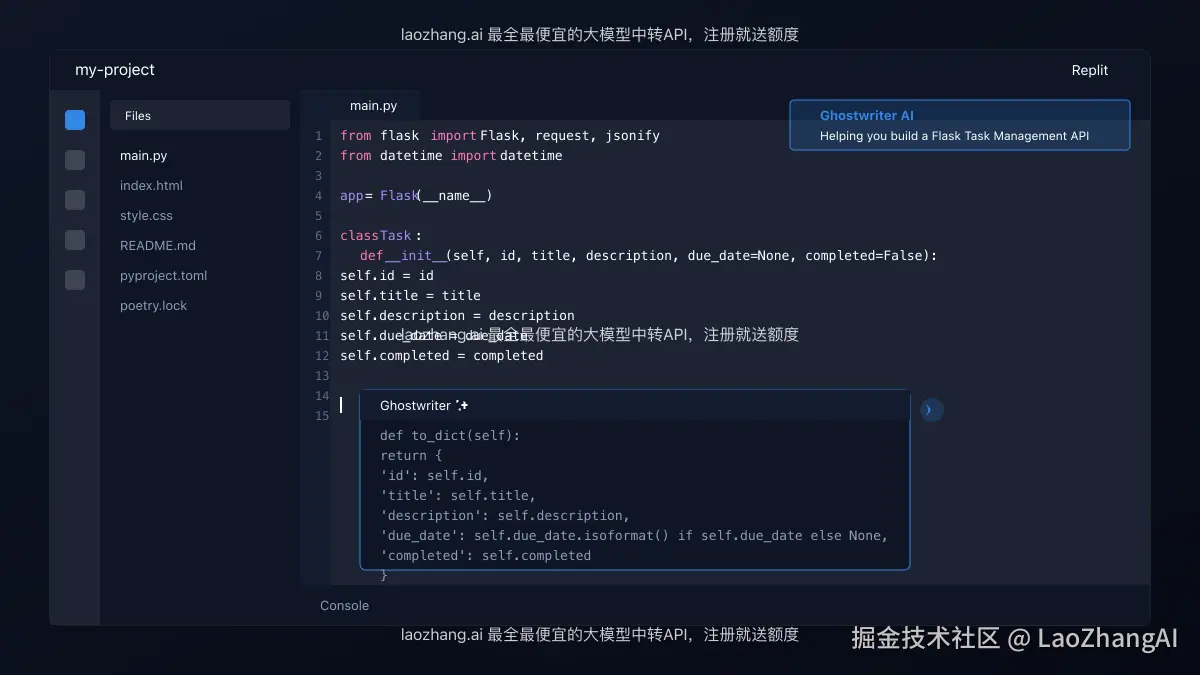
Task: Click the Ghostwriter AI notification title
Action: 867,115
